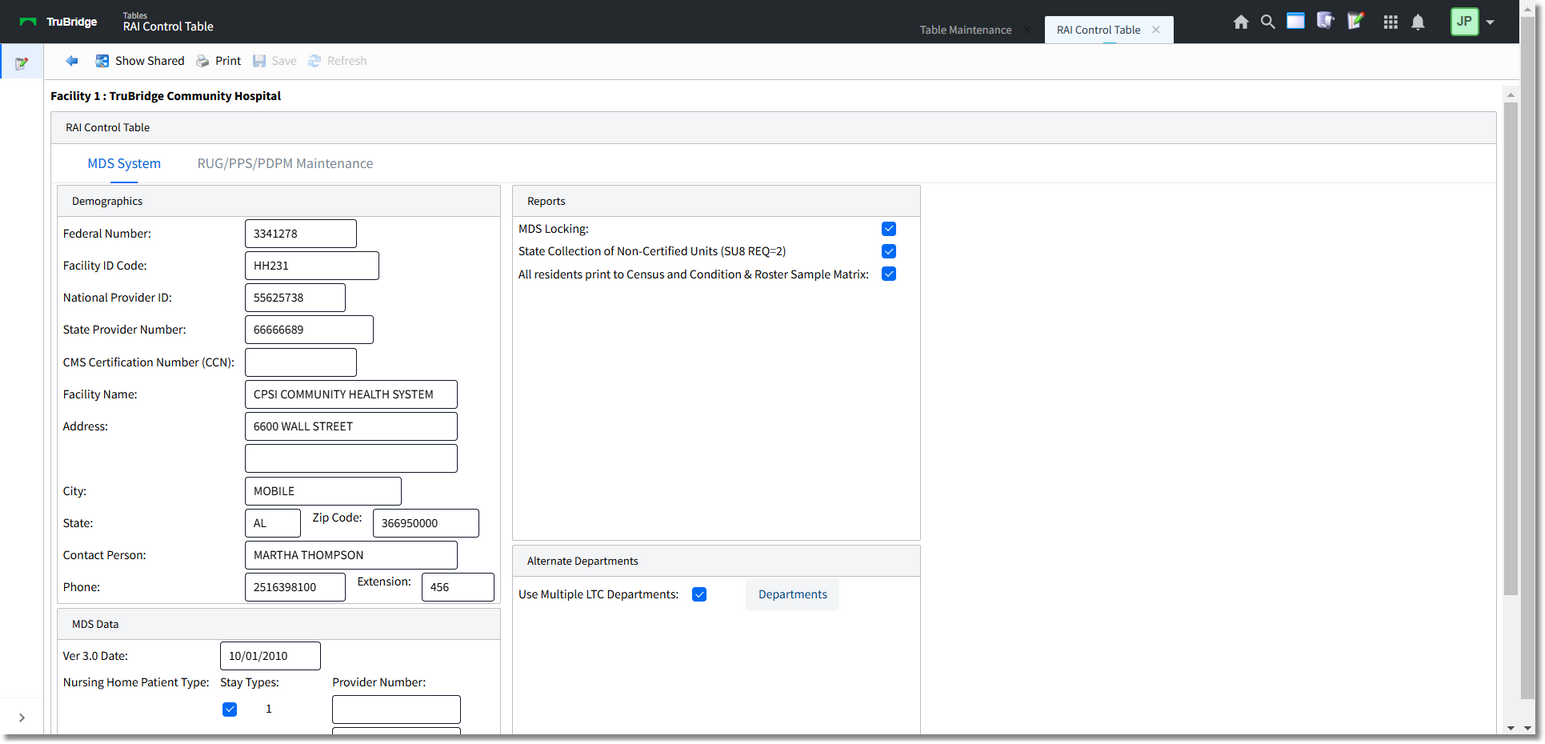Click the Refresh label in toolbar
1545x744 pixels.
(347, 61)
